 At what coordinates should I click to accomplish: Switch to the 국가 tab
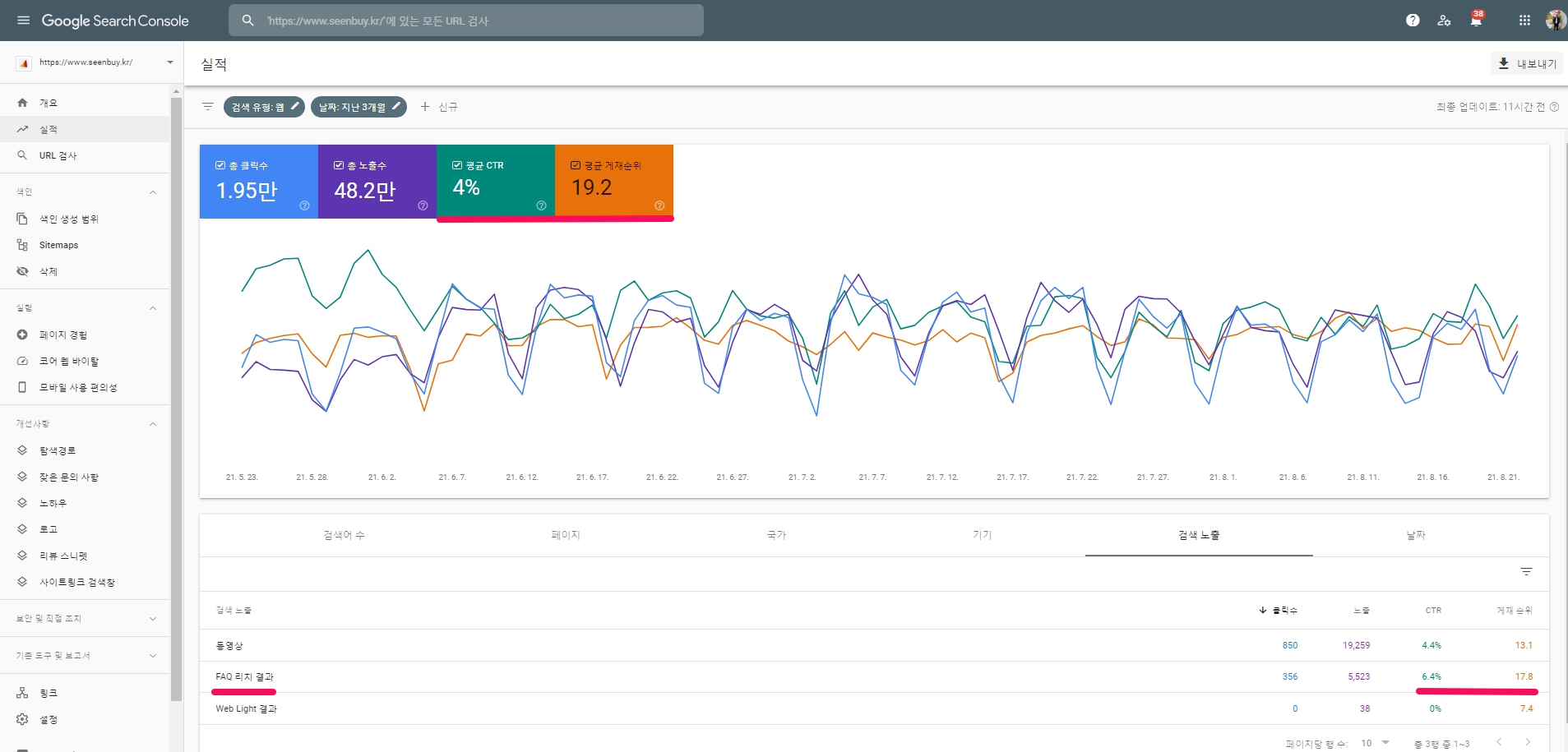coord(776,535)
